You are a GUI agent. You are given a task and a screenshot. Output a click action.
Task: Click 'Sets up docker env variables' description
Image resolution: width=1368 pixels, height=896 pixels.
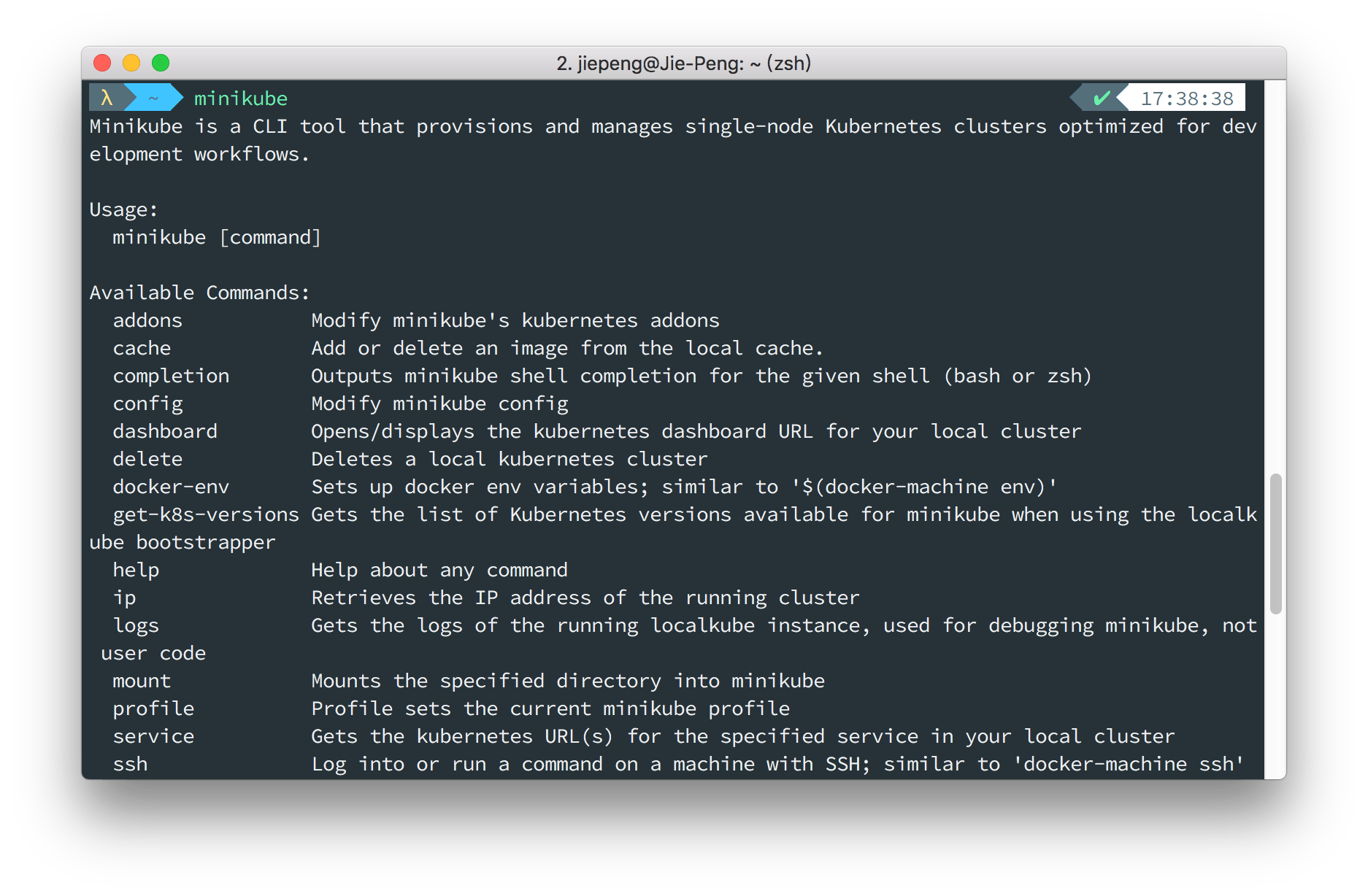click(x=685, y=487)
